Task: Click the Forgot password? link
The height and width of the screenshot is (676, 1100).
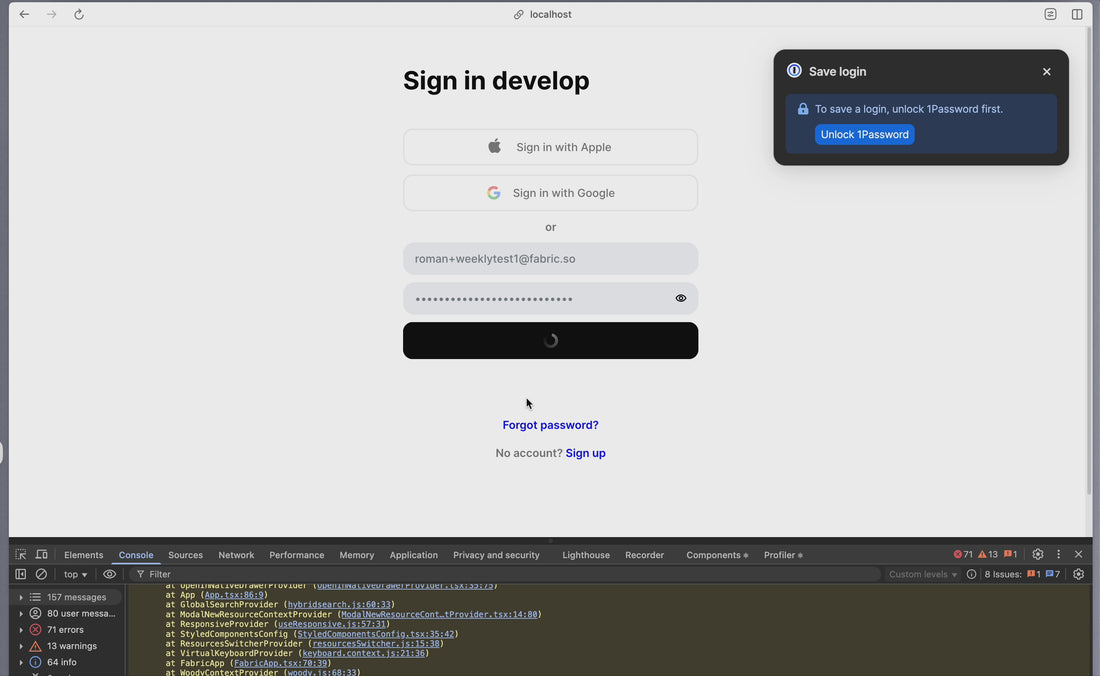Action: click(x=550, y=425)
